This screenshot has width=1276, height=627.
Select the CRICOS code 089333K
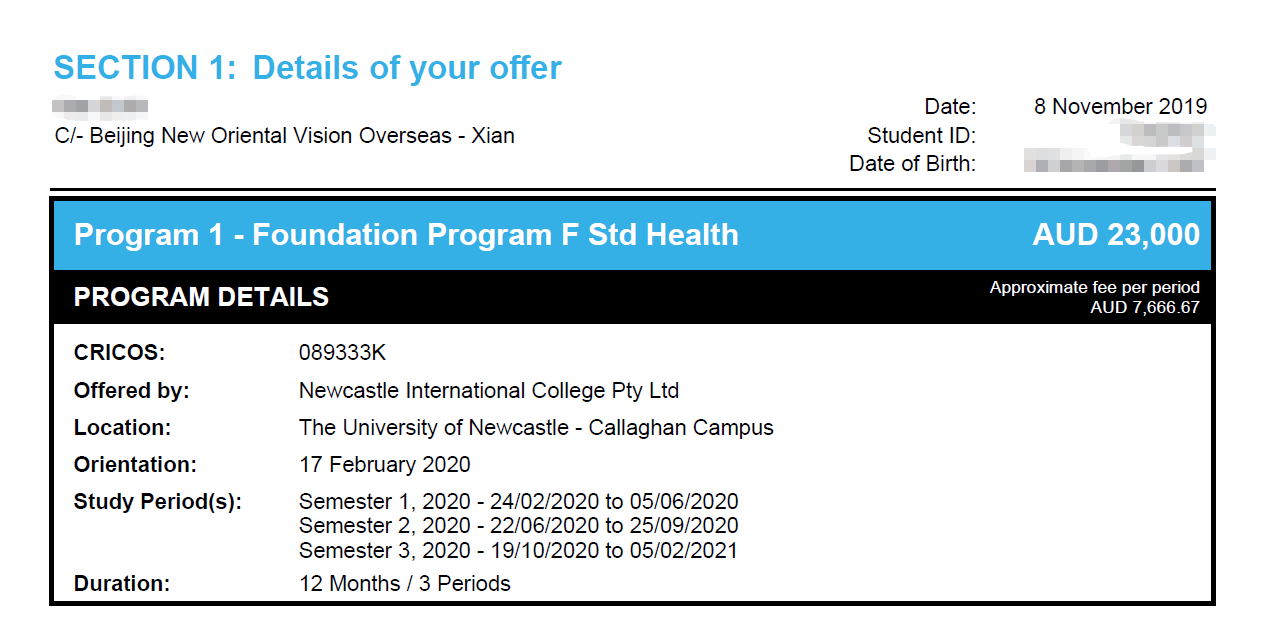[x=342, y=353]
